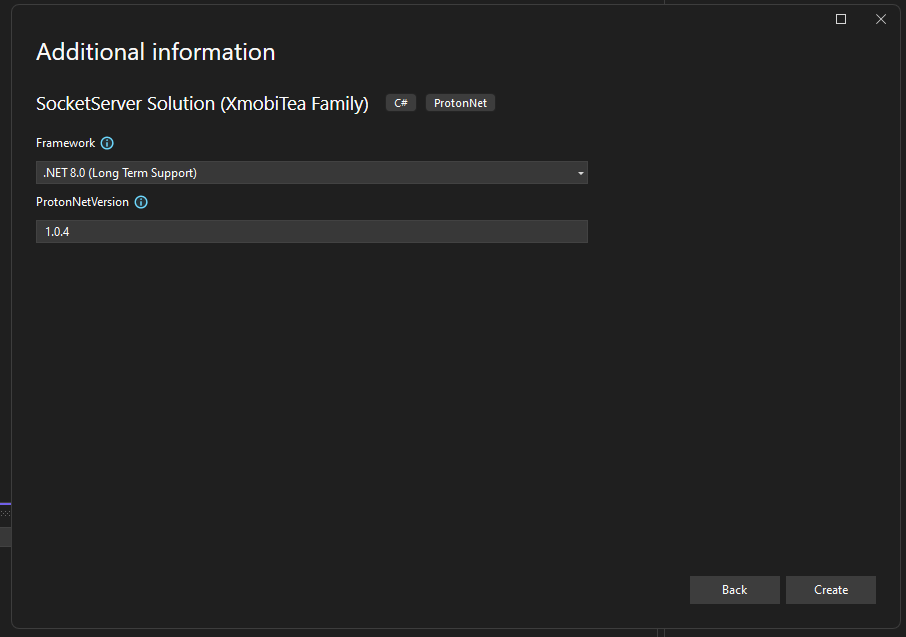906x637 pixels.
Task: Click the Framework label
Action: click(x=65, y=143)
